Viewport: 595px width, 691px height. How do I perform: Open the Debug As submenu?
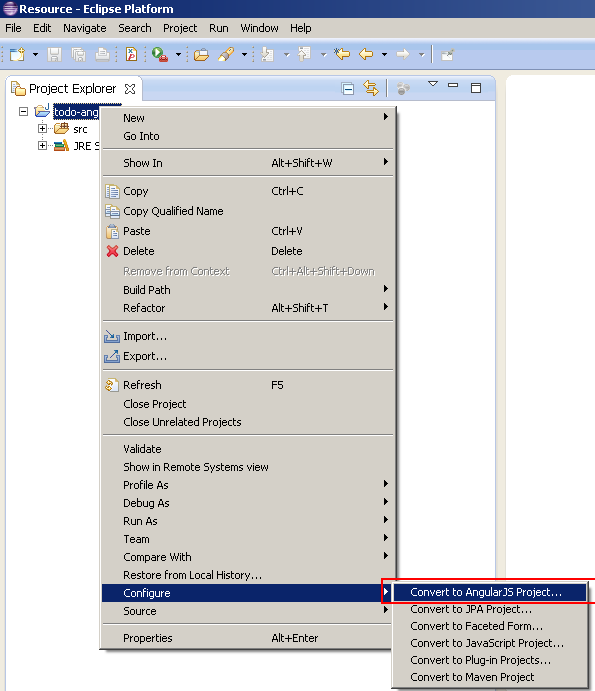(x=247, y=503)
